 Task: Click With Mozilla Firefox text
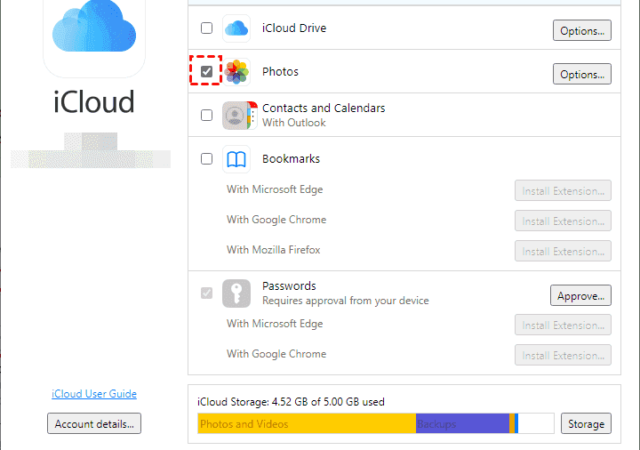tap(273, 250)
